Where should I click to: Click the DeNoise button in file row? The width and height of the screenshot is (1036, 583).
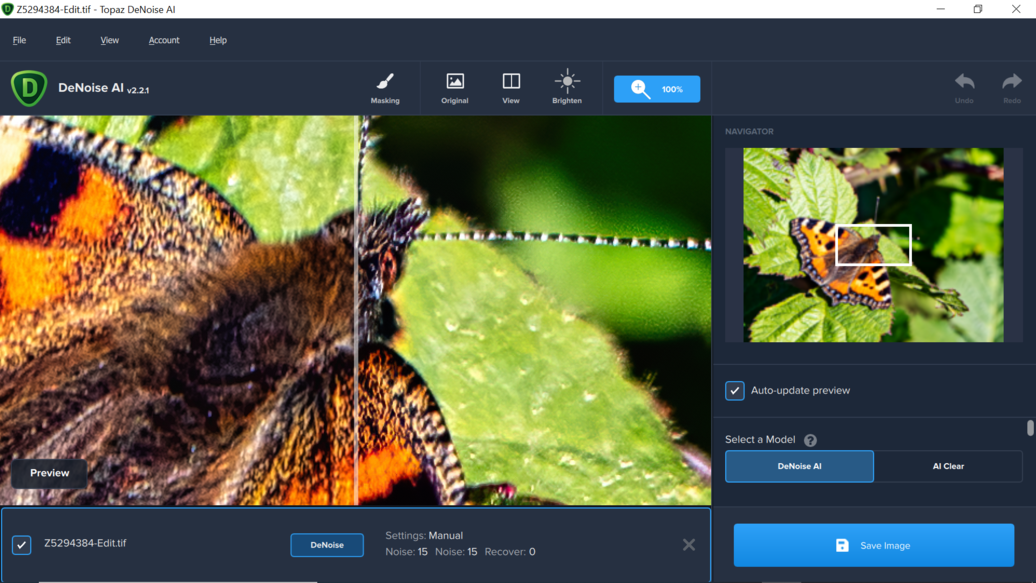327,545
